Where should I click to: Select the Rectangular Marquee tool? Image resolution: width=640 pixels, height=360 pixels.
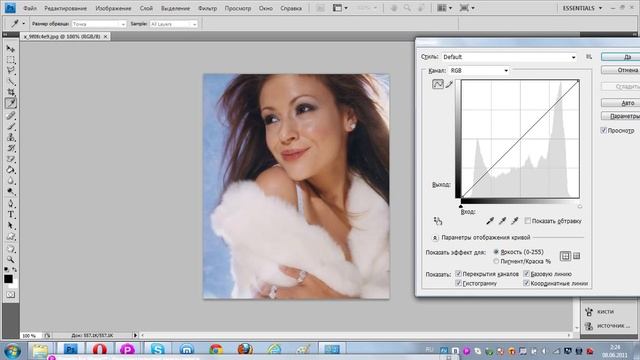tap(11, 60)
